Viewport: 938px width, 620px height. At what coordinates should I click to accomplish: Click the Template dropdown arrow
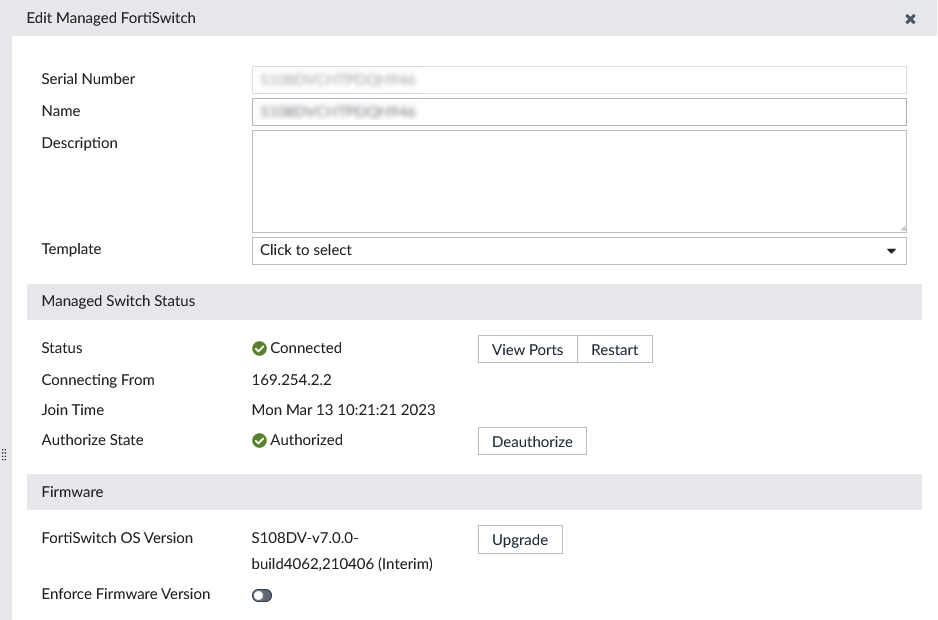pyautogui.click(x=891, y=251)
